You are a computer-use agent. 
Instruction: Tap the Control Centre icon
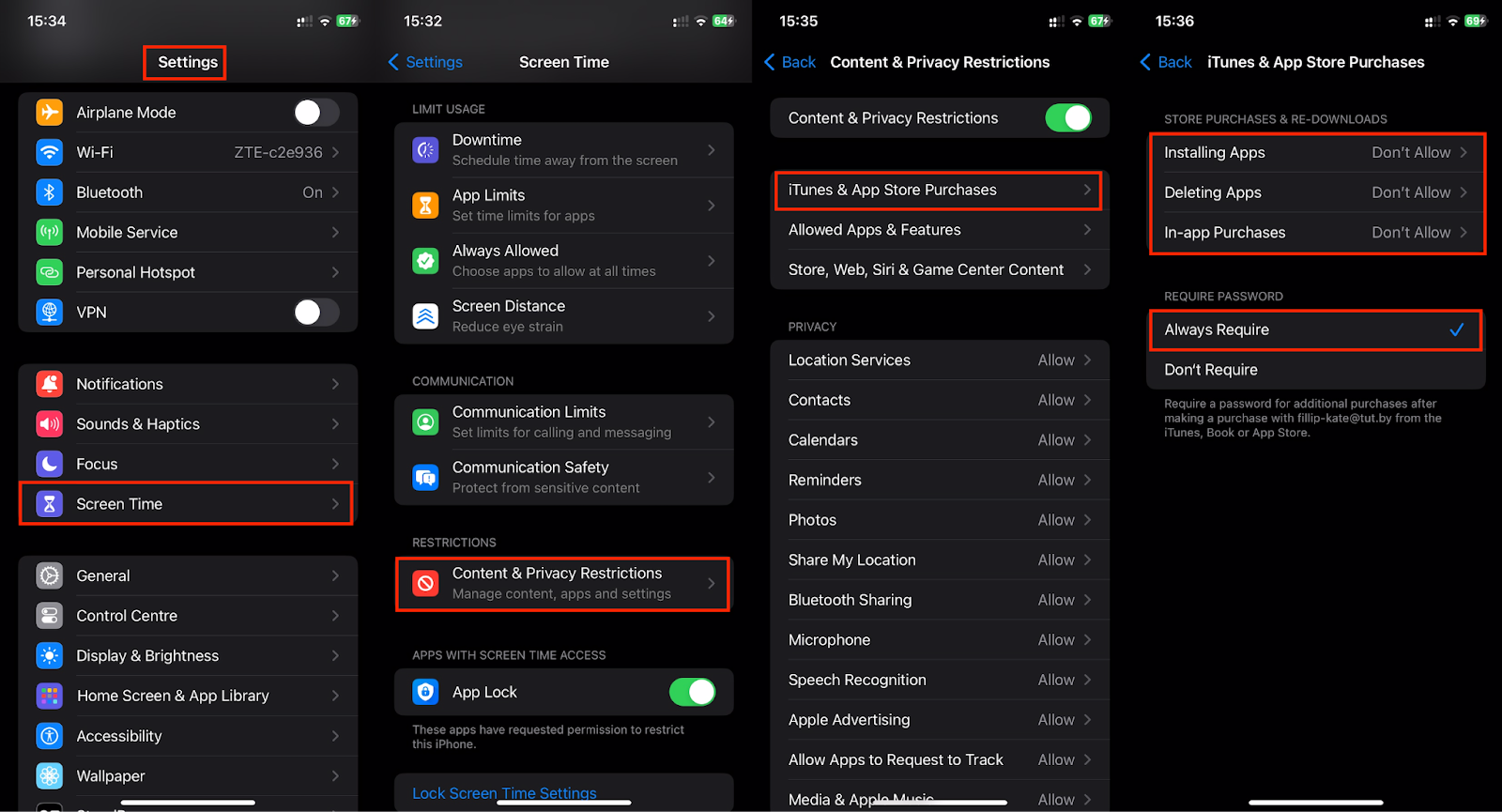point(50,616)
